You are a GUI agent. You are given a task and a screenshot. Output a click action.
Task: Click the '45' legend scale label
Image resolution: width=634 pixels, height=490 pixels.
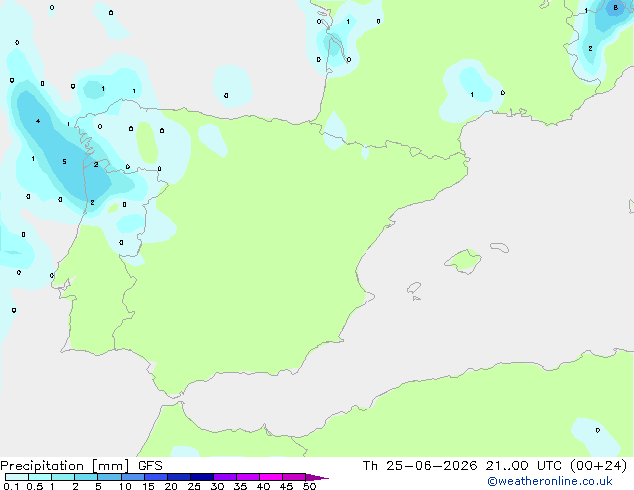[286, 486]
